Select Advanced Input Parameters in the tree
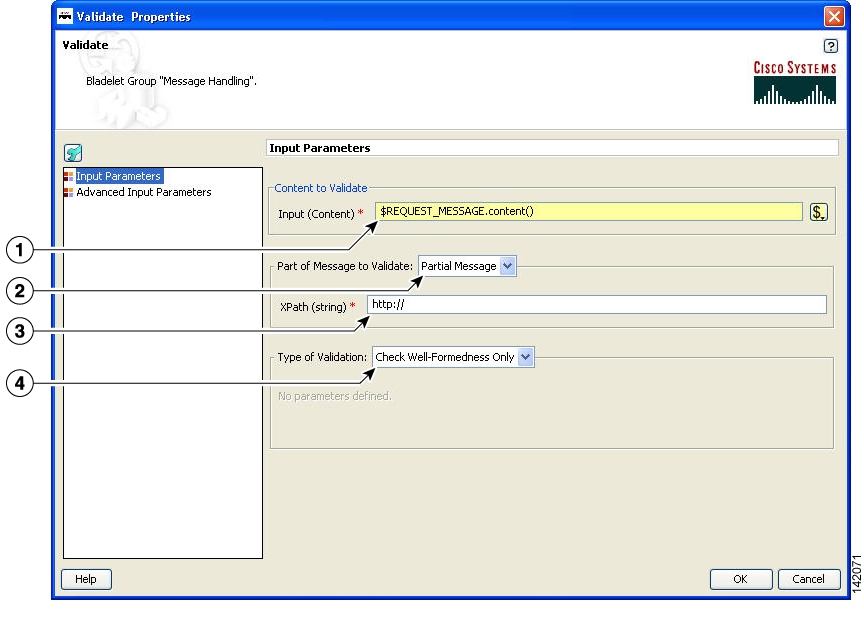 (143, 192)
